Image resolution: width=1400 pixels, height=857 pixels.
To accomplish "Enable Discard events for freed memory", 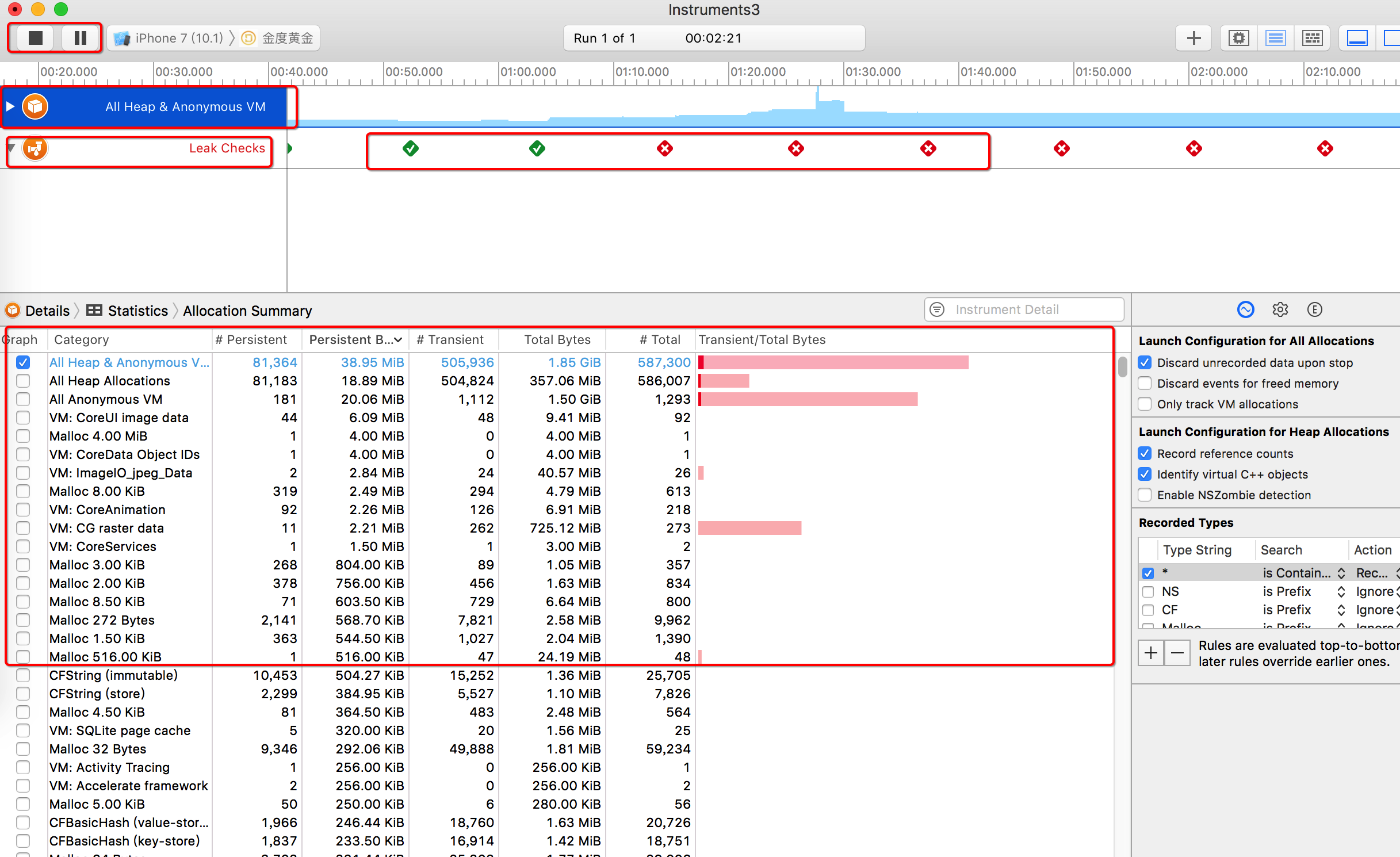I will click(x=1145, y=383).
